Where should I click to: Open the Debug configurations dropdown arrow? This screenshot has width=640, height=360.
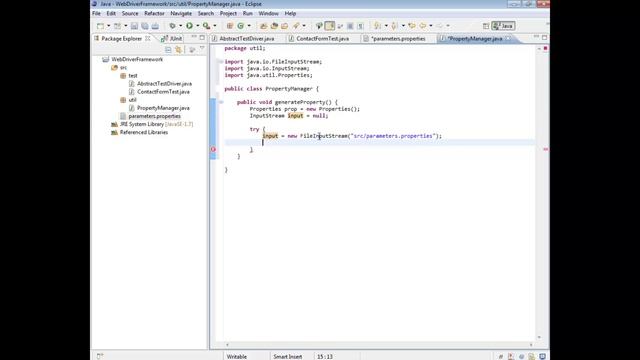180,26
